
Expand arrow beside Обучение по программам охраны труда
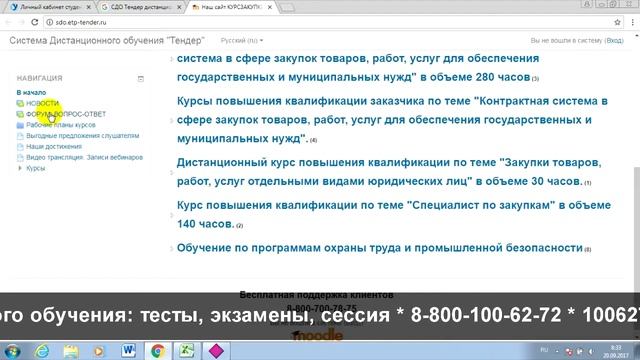172,248
